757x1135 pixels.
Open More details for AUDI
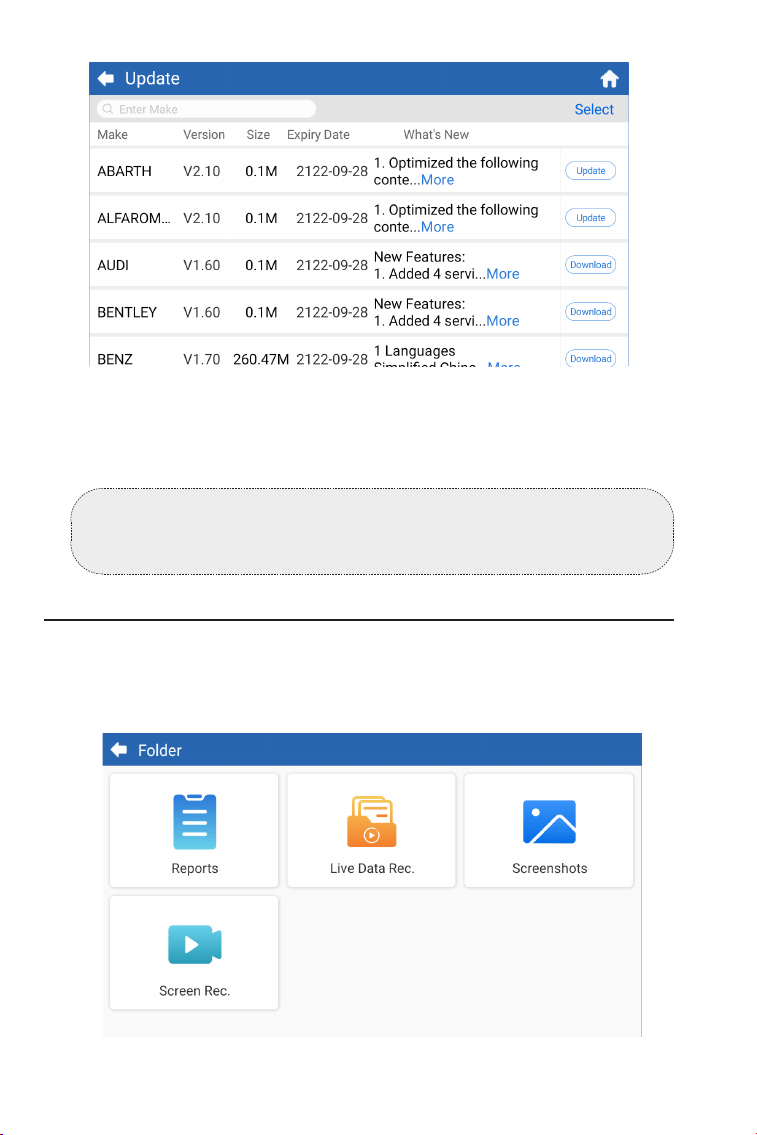[503, 274]
